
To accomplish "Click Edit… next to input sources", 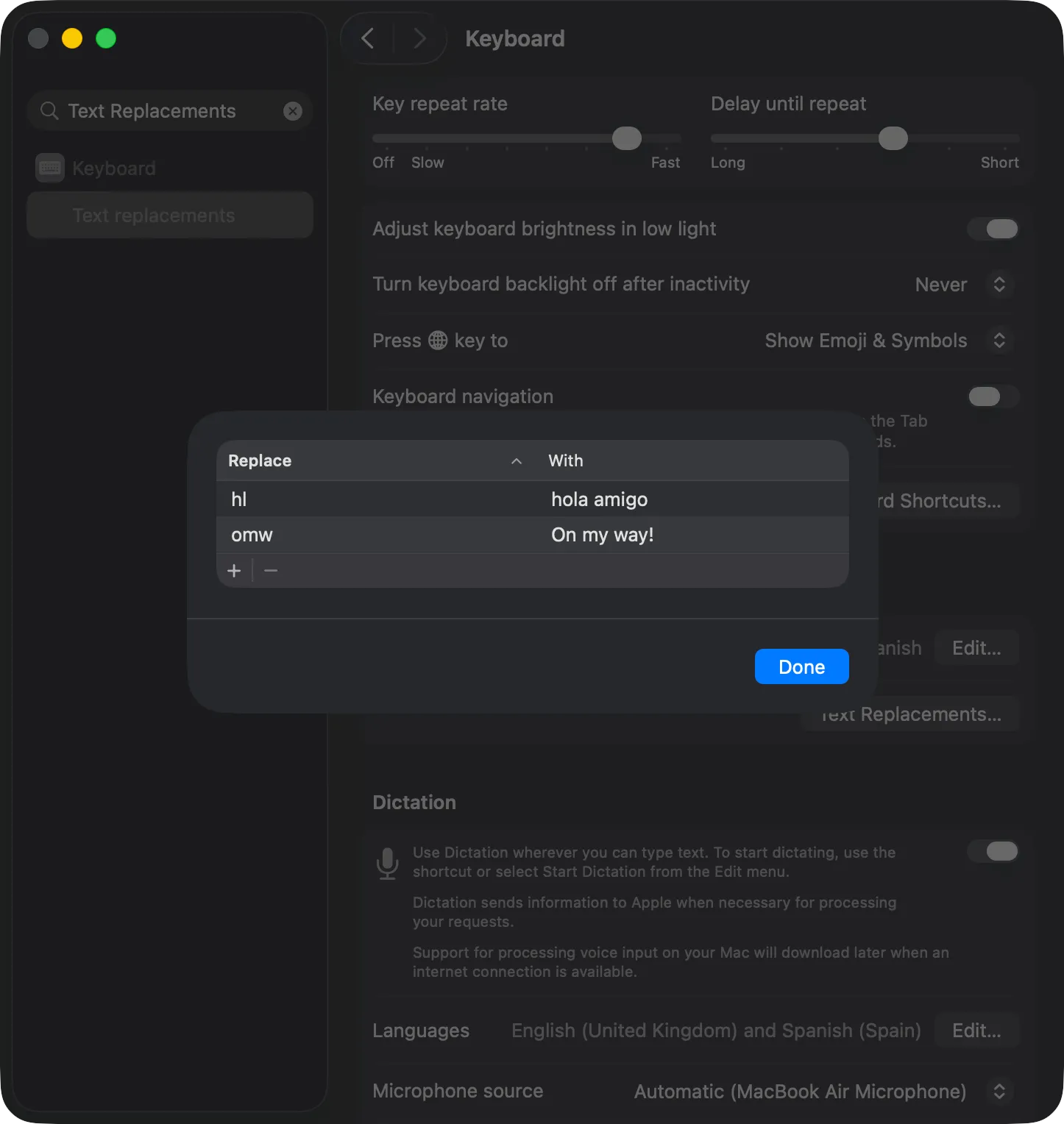I will pos(976,648).
